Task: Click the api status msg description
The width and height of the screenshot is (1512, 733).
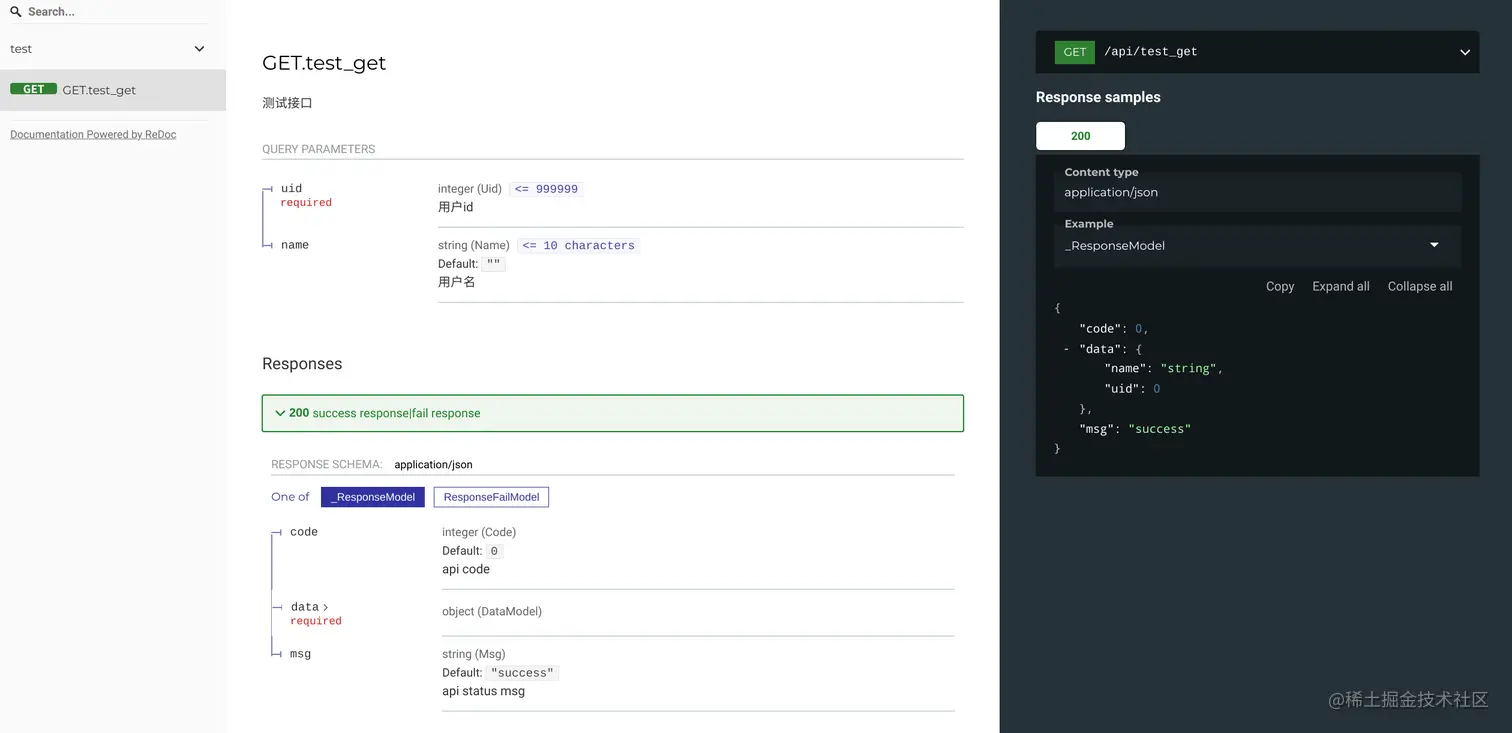Action: click(x=484, y=691)
